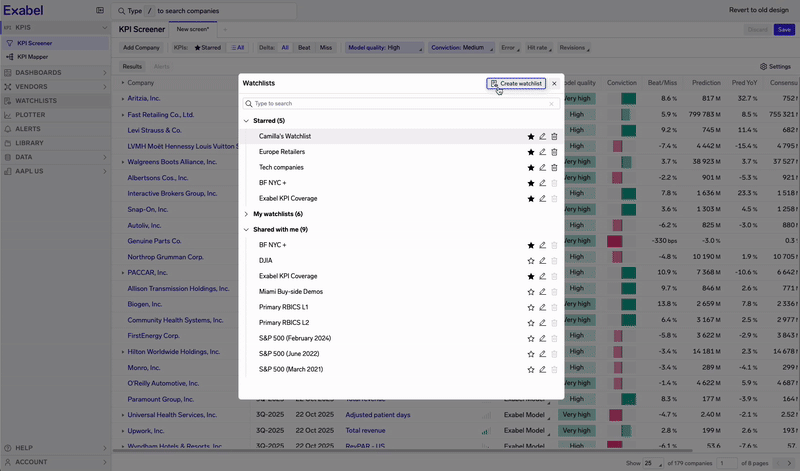Click the company search bar
Screen dimensions: 800x471
pos(205,11)
